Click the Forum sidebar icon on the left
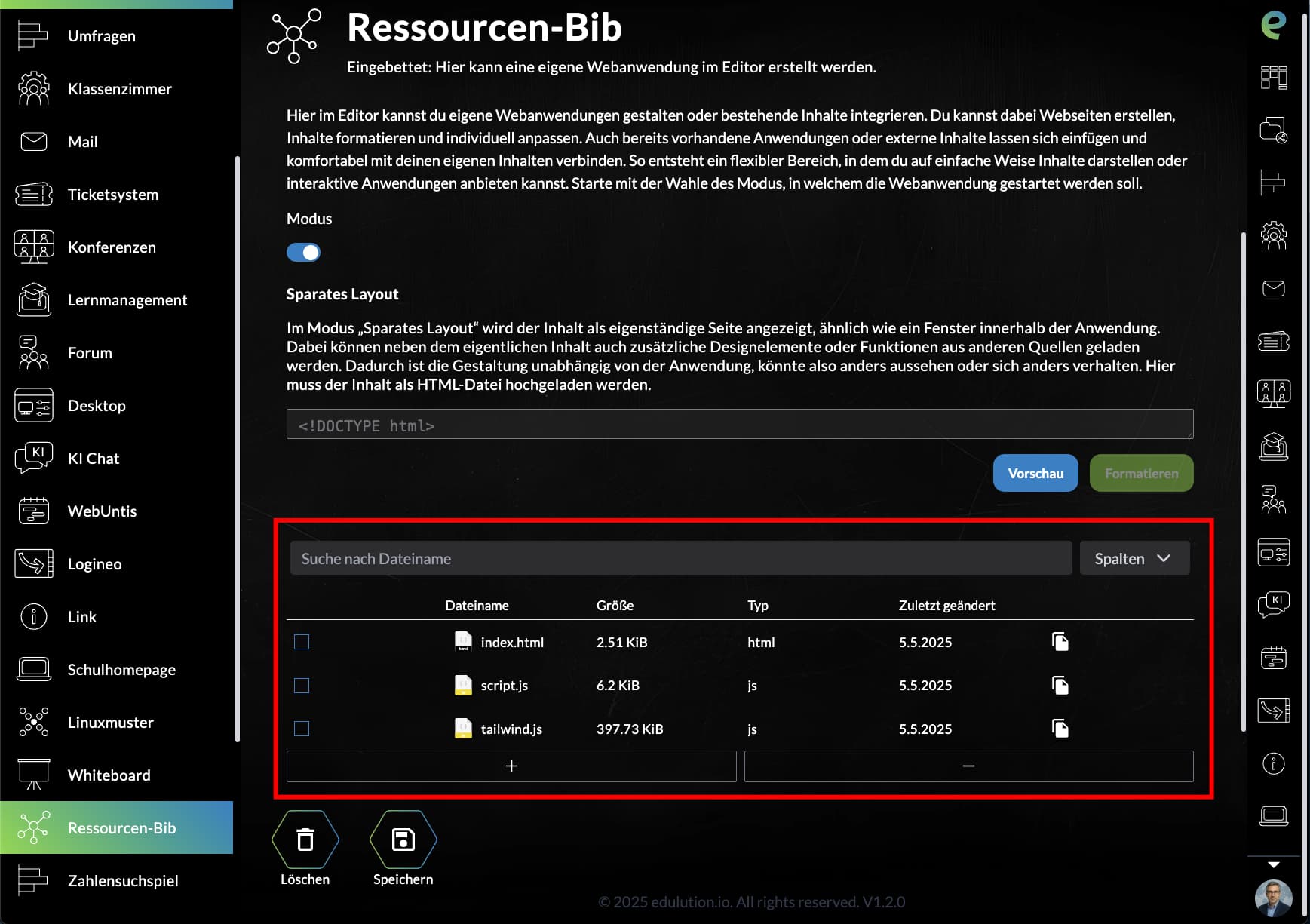 [x=33, y=352]
